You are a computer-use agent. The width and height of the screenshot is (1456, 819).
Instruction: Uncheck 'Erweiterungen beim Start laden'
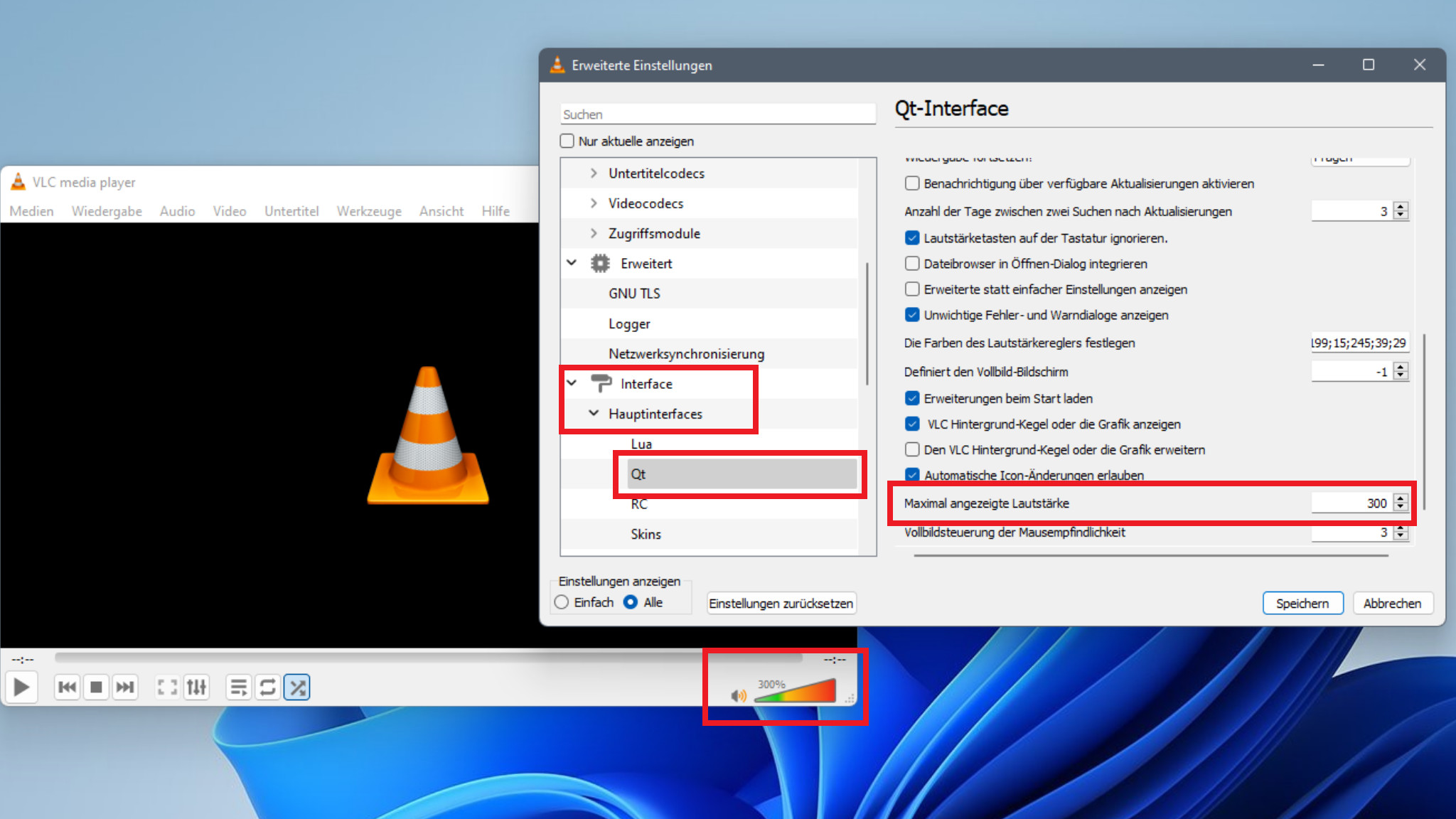(x=912, y=398)
